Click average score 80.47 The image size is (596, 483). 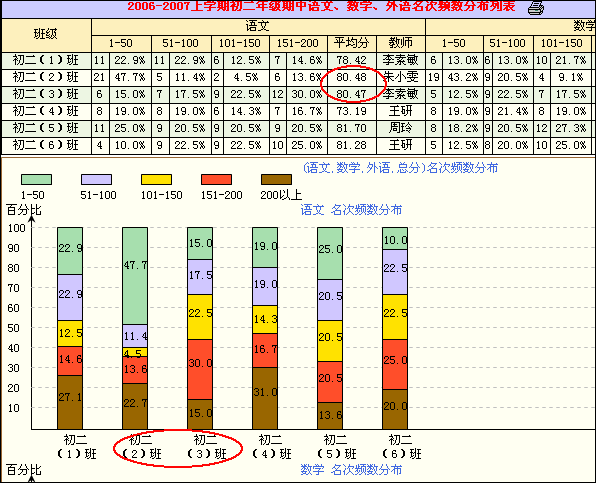(x=352, y=94)
